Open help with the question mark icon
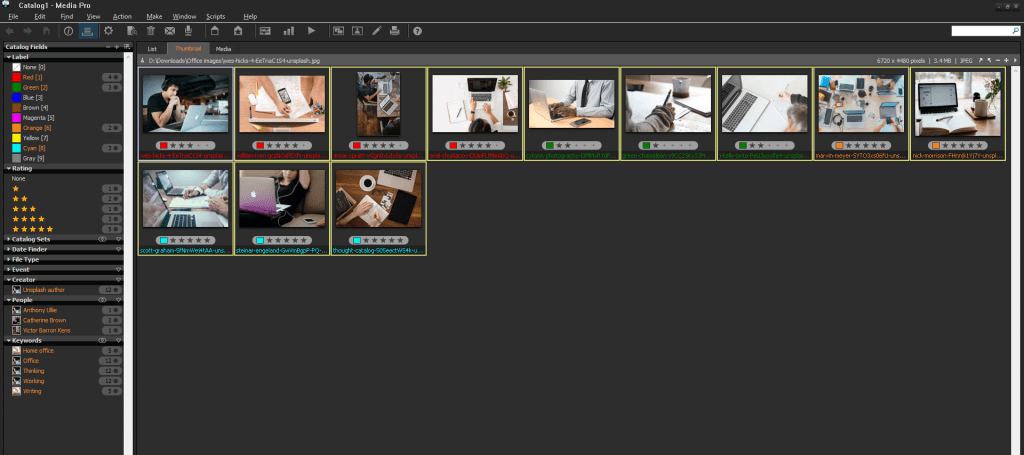 tap(417, 31)
